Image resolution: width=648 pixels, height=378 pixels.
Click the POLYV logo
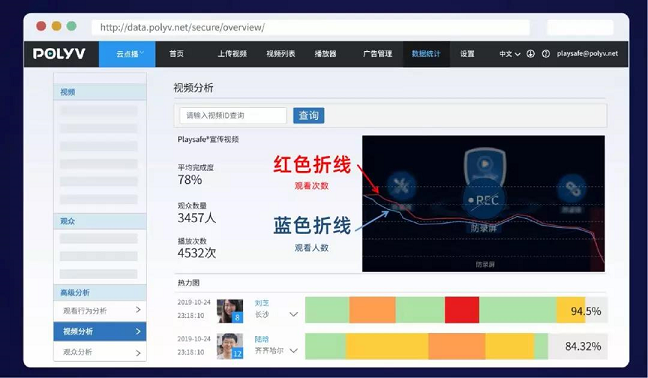coord(59,54)
